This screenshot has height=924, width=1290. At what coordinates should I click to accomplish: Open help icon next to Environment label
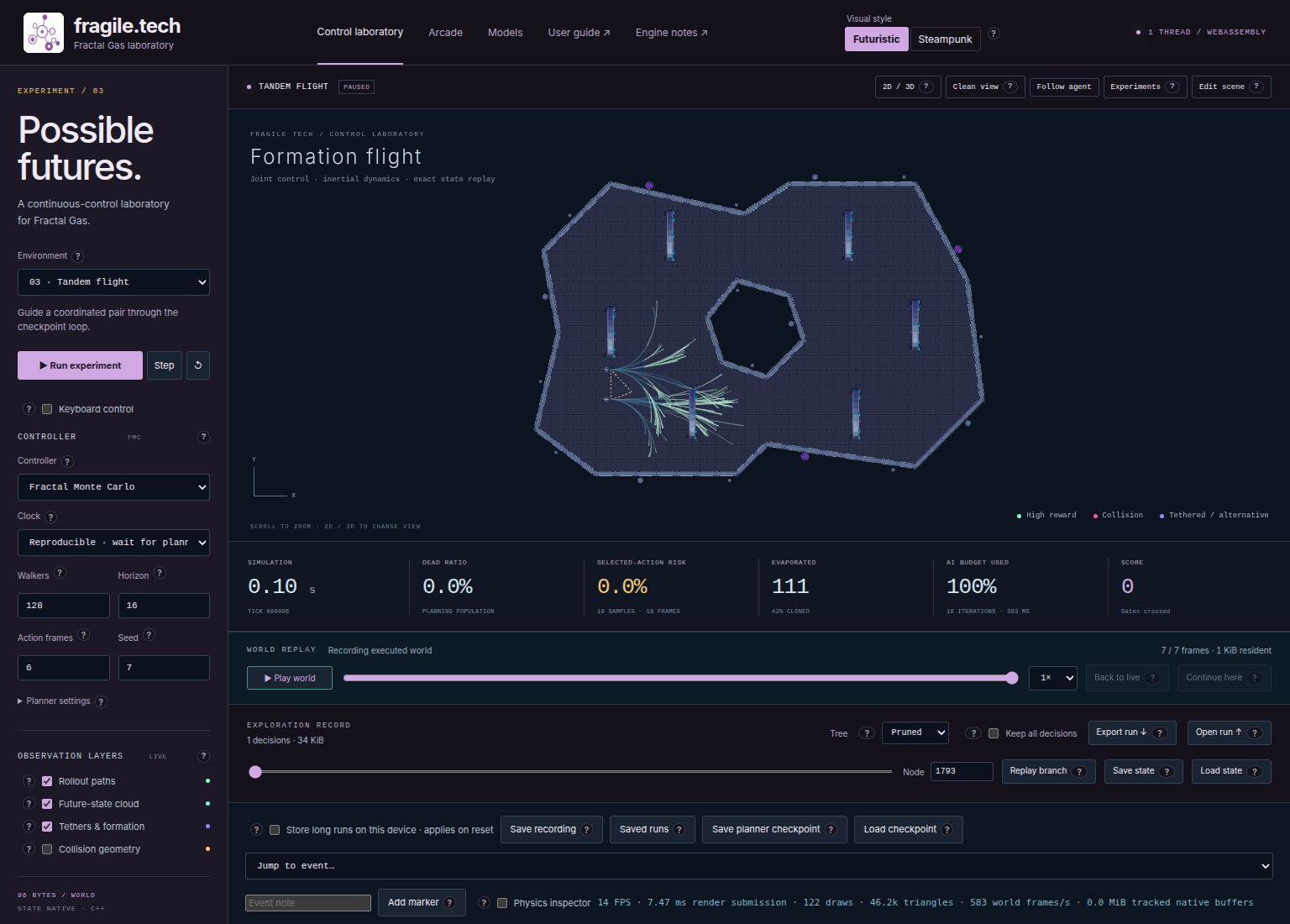(78, 256)
